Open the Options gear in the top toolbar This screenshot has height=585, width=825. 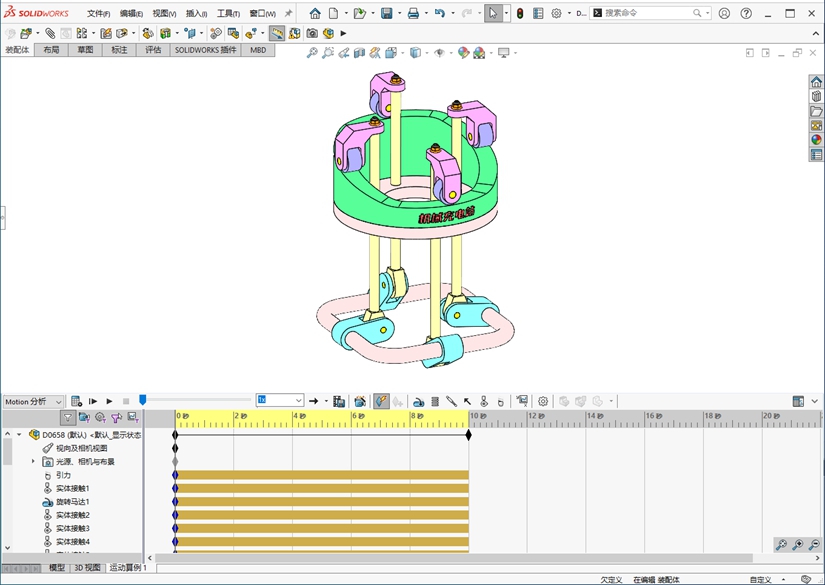coord(557,14)
